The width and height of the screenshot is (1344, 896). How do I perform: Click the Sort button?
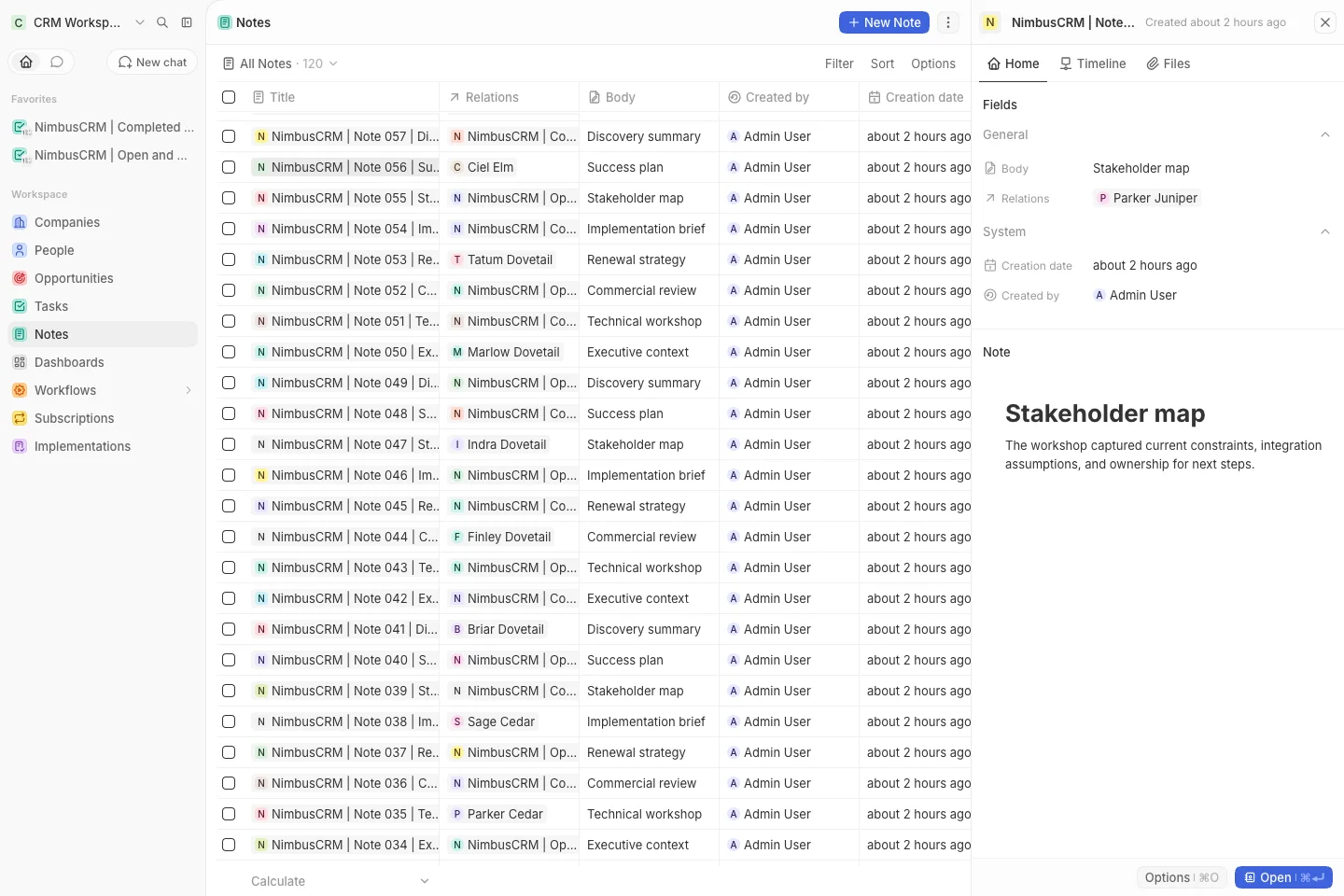882,63
